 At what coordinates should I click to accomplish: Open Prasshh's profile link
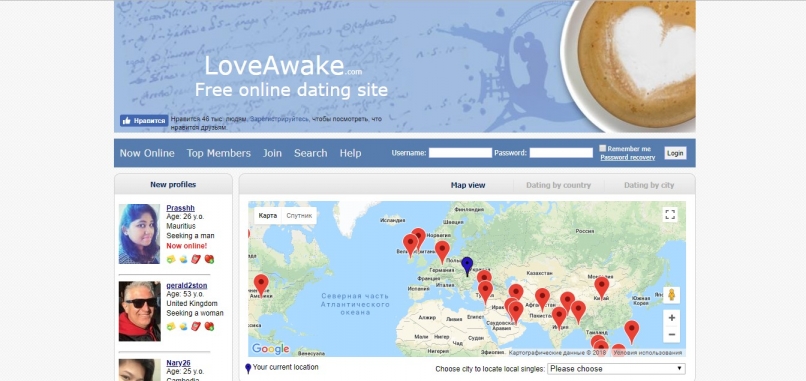[x=180, y=208]
